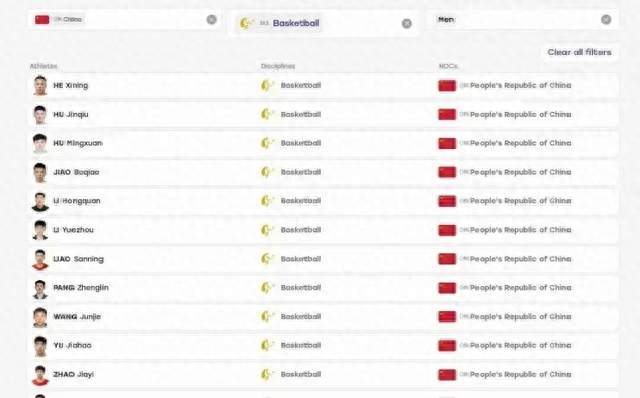640x398 pixels.
Task: Click Basketball label in HE Xining row
Action: [x=301, y=85]
